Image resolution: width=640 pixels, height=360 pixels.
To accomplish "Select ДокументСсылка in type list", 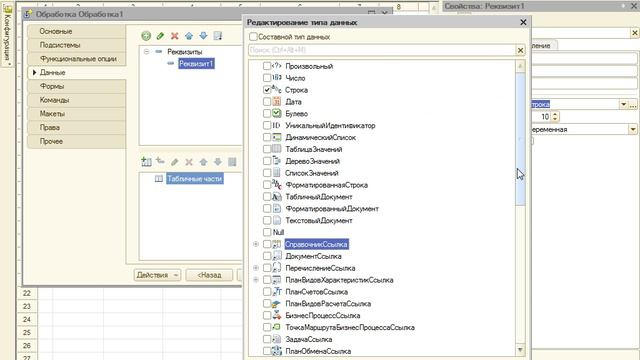I will 313,256.
